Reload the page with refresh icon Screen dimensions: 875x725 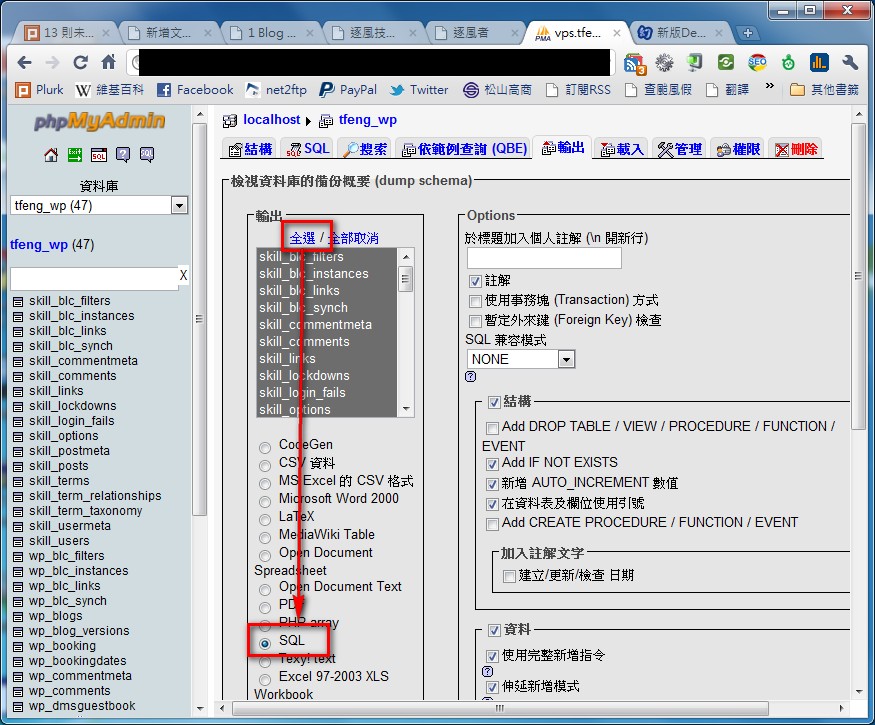[x=81, y=62]
